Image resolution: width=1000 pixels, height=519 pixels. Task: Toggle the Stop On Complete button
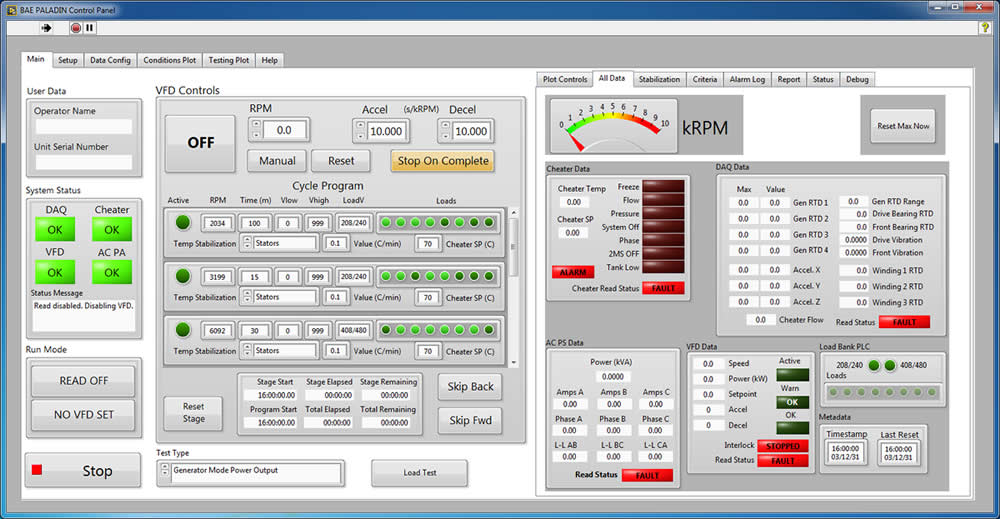[443, 161]
